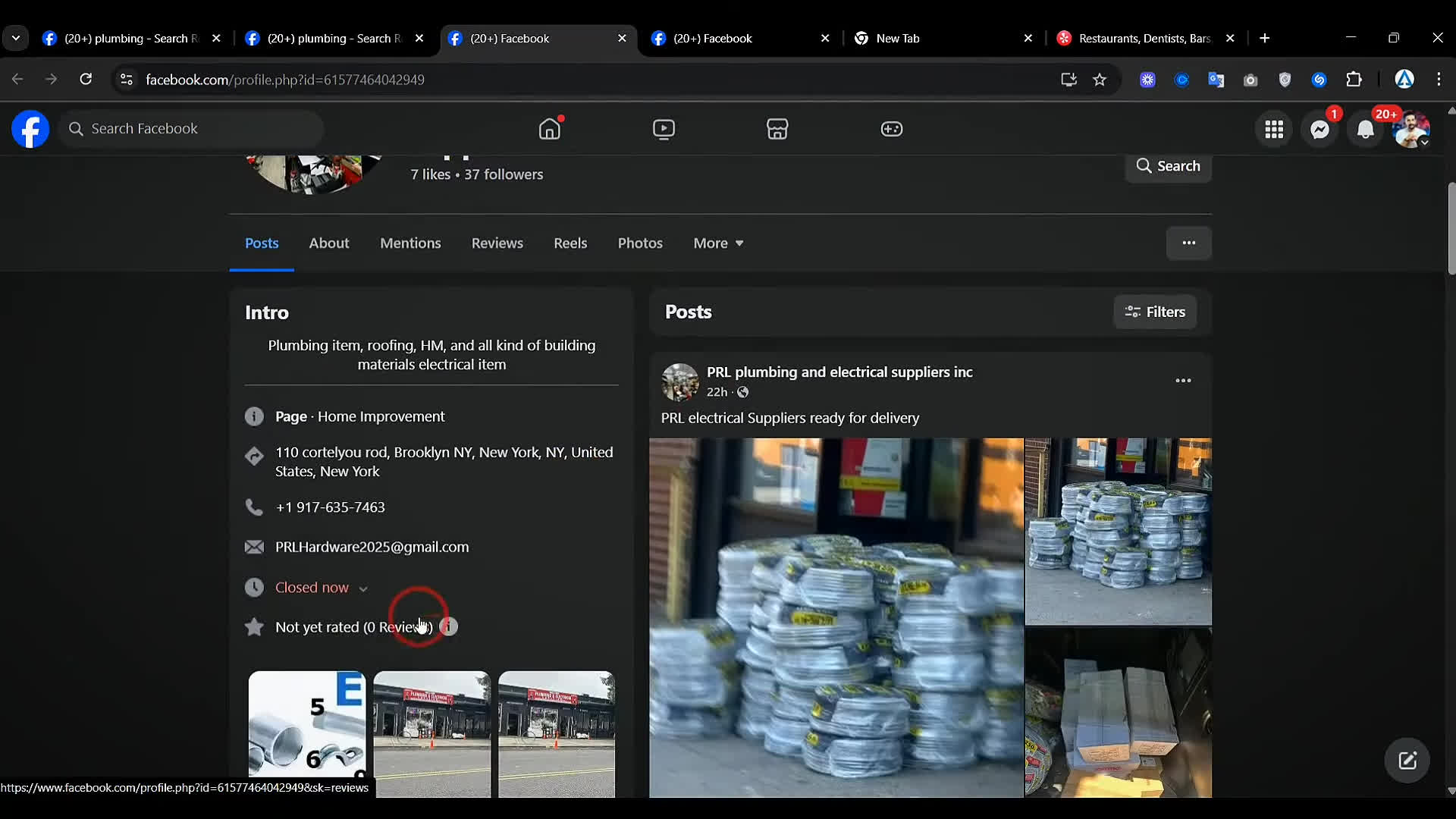The image size is (1456, 819).
Task: Open the Facebook menu grid icon
Action: (x=1274, y=130)
